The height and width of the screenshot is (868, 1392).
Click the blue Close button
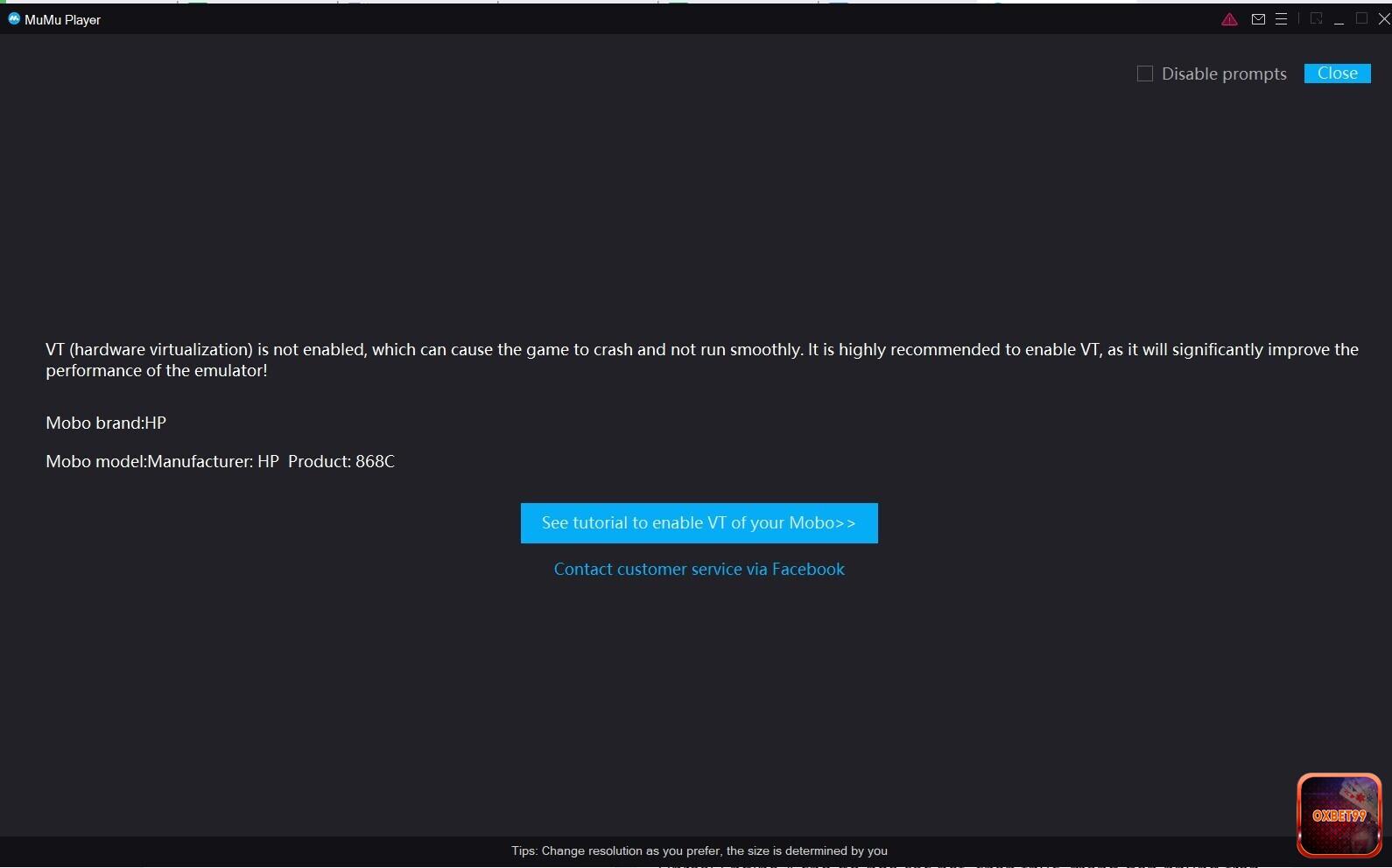[x=1337, y=73]
